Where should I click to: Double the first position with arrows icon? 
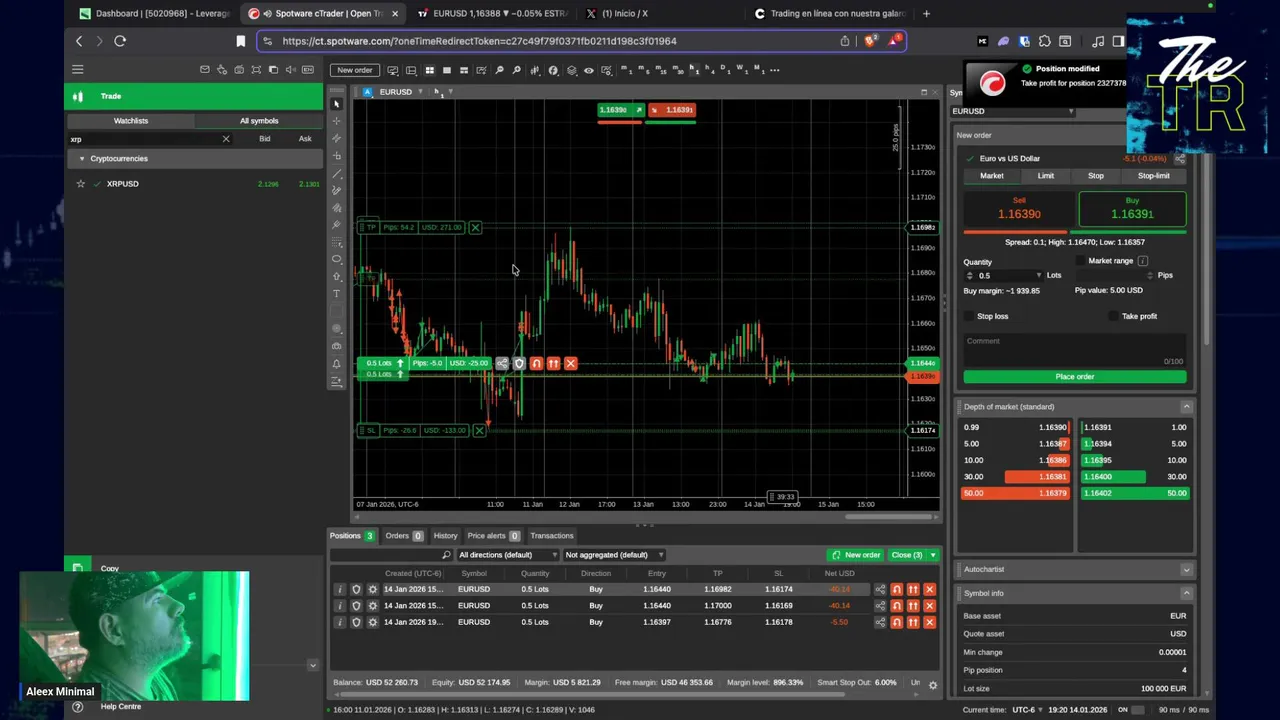coord(913,589)
